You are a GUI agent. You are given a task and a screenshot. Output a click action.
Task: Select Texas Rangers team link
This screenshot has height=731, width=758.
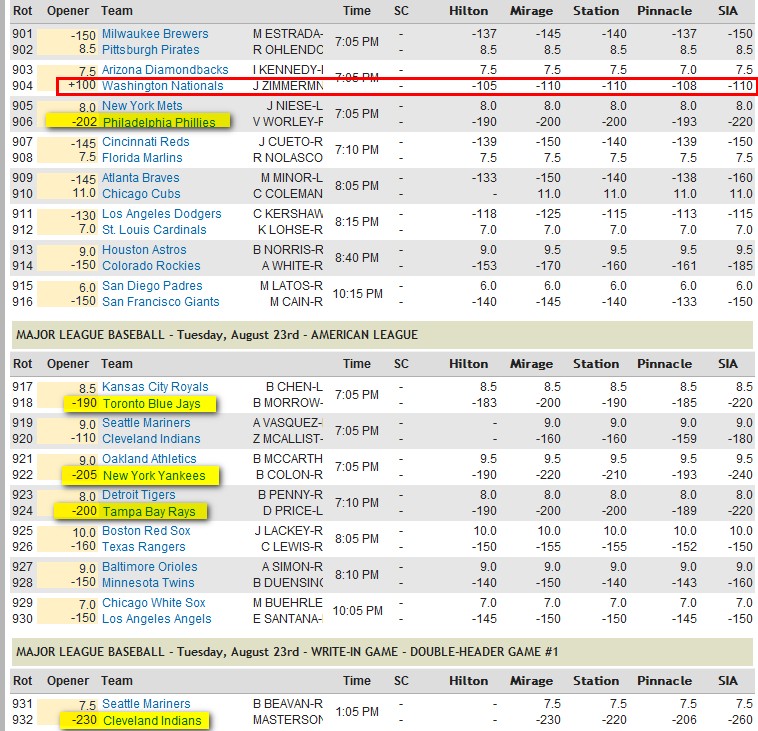coord(144,547)
